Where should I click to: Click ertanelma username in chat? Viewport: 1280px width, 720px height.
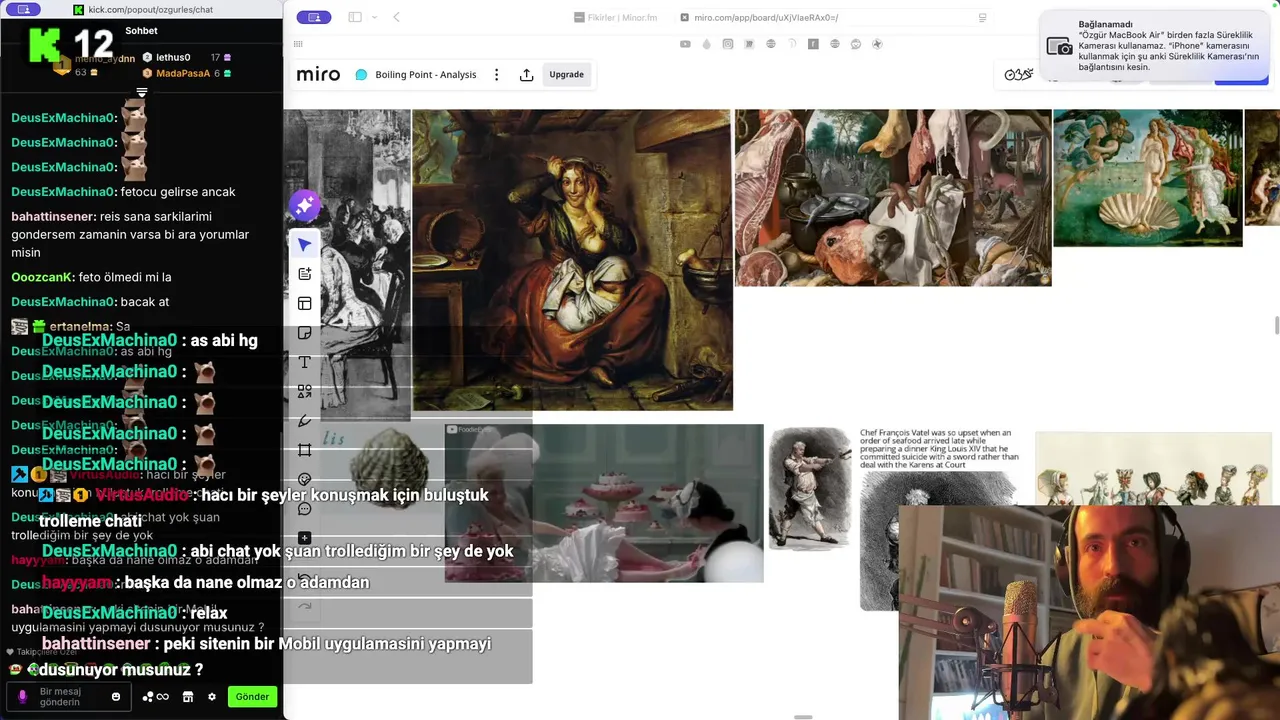coord(80,326)
